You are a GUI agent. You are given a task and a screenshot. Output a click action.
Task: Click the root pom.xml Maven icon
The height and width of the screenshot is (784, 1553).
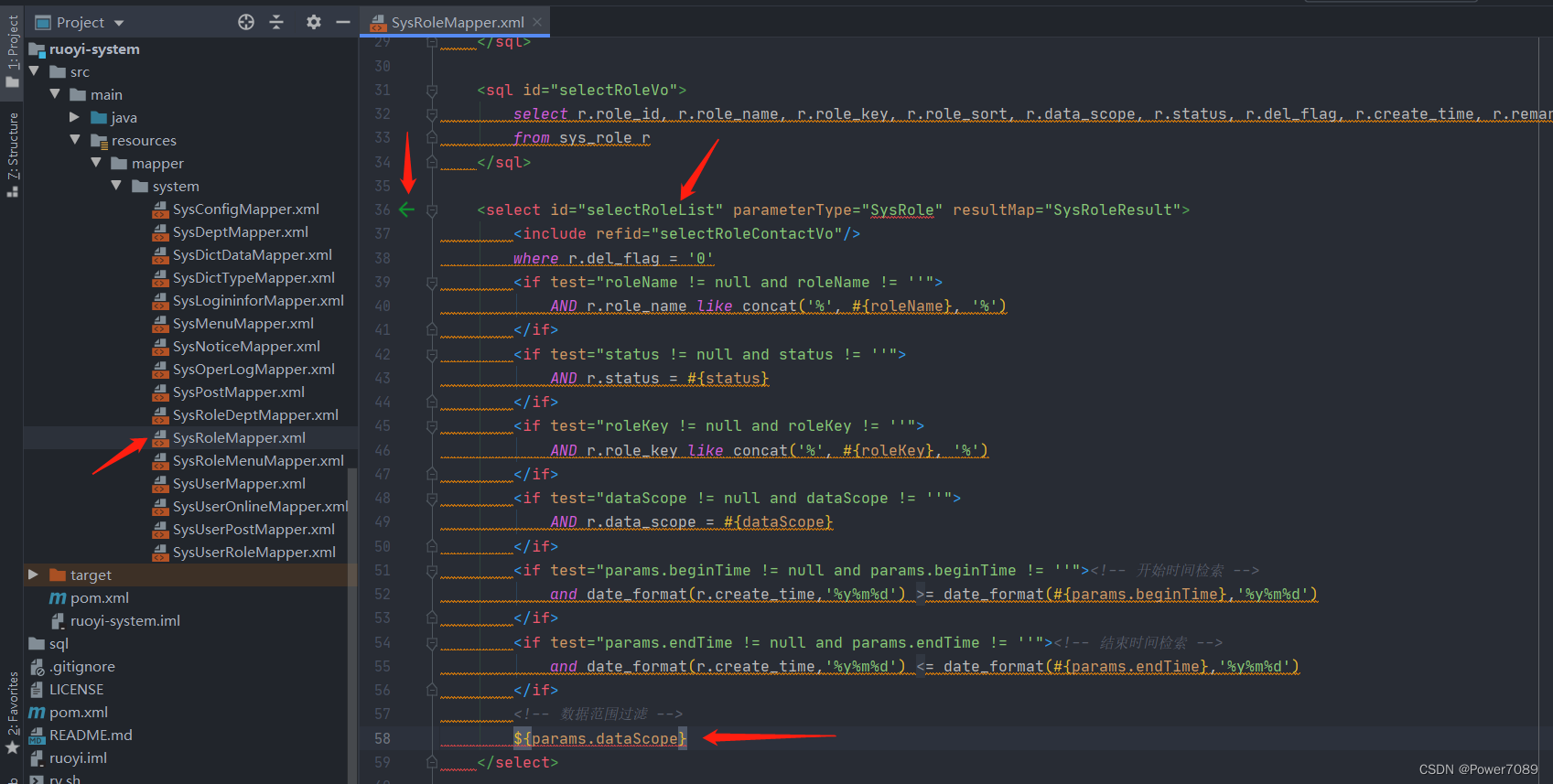37,713
